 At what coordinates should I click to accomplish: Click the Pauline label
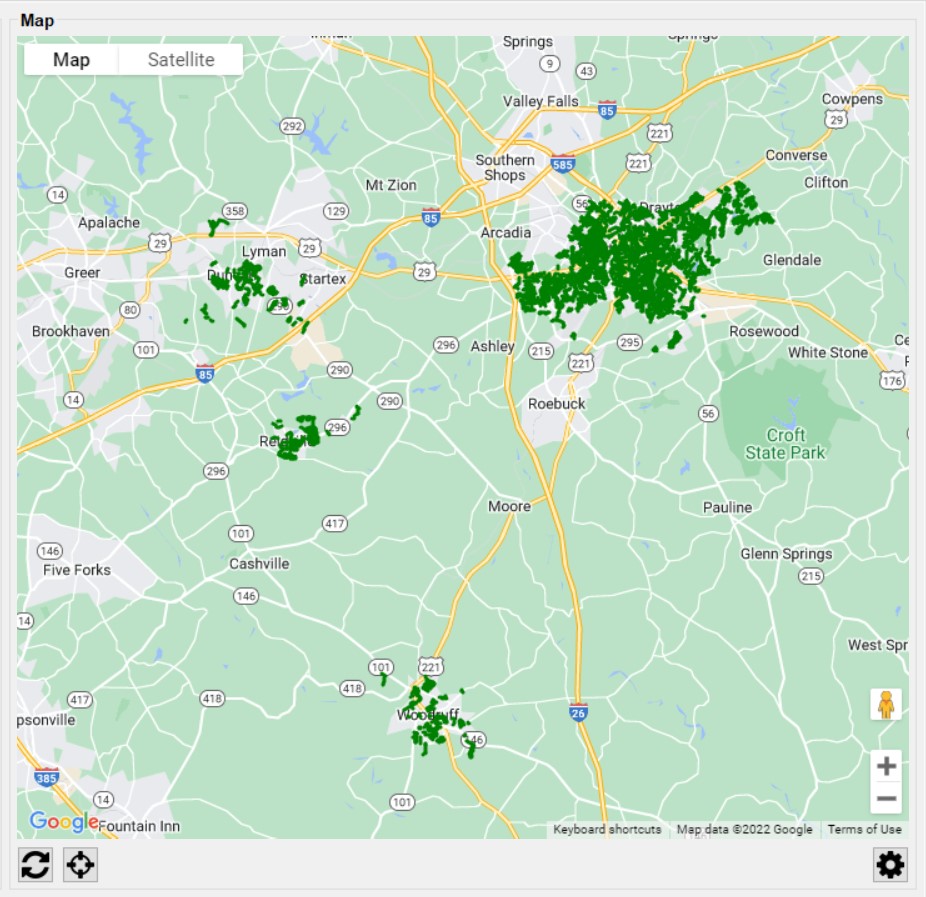tap(728, 508)
